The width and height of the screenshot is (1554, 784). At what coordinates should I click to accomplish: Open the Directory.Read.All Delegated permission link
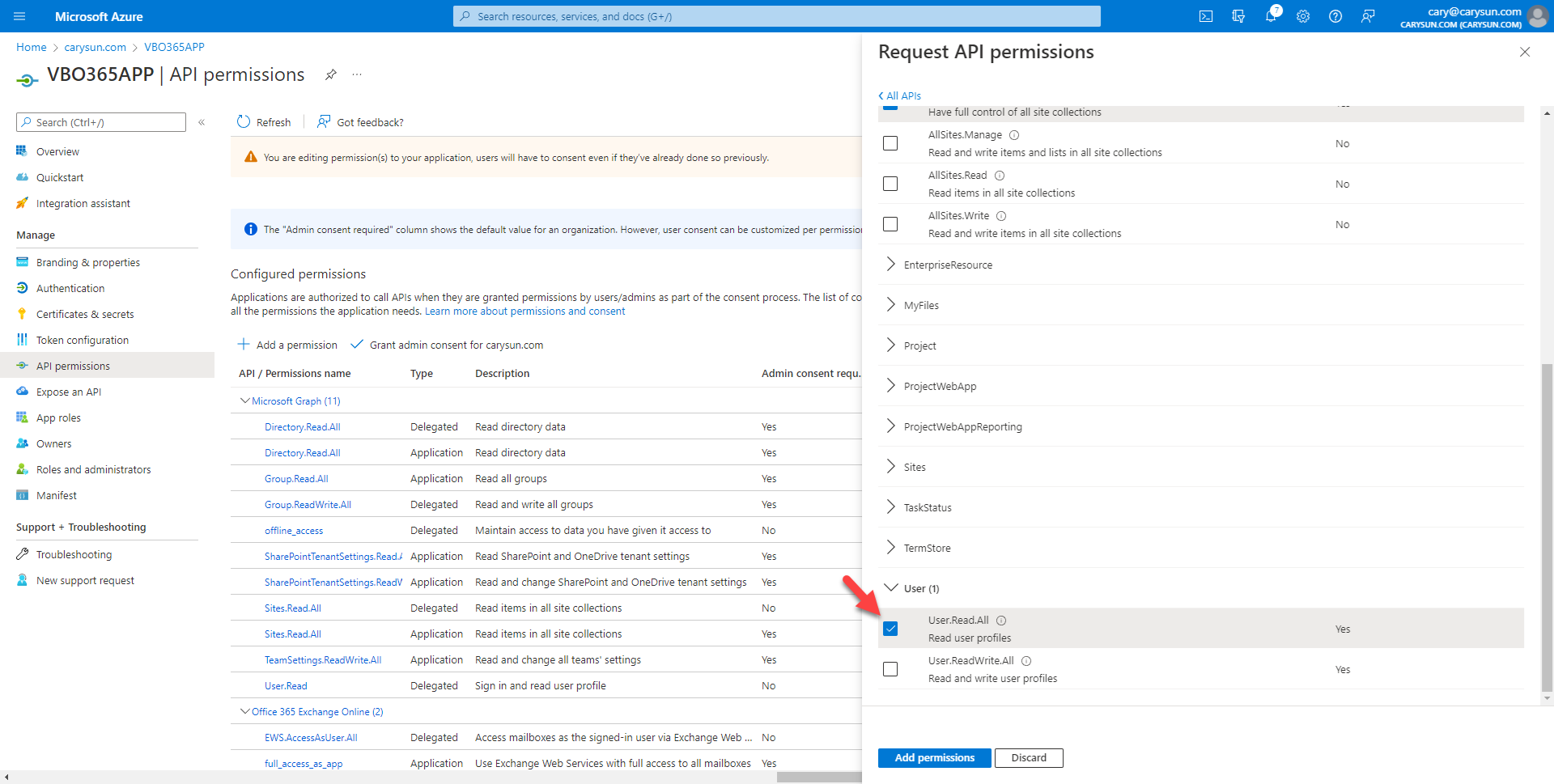(303, 427)
